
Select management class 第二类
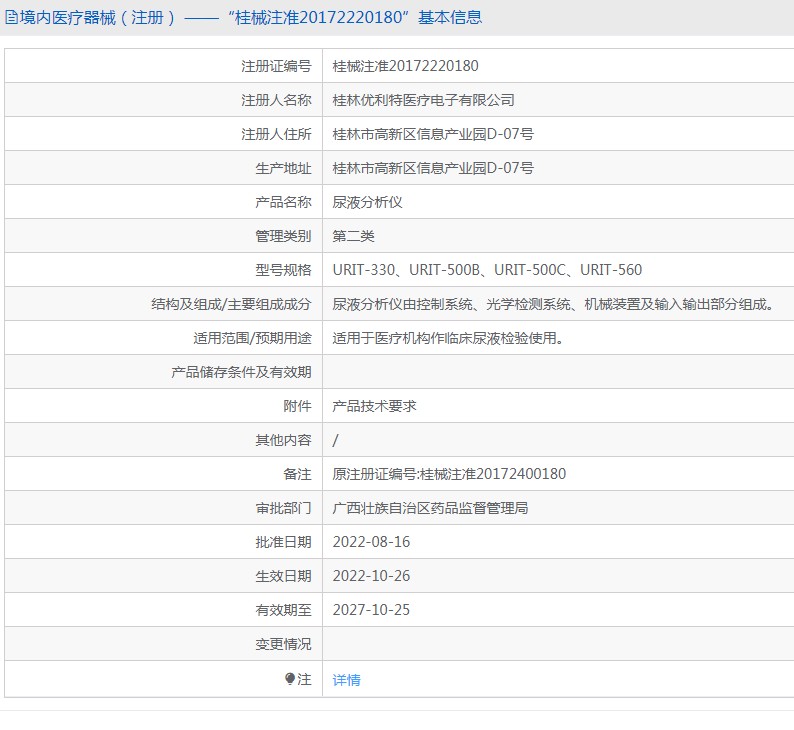[x=353, y=236]
